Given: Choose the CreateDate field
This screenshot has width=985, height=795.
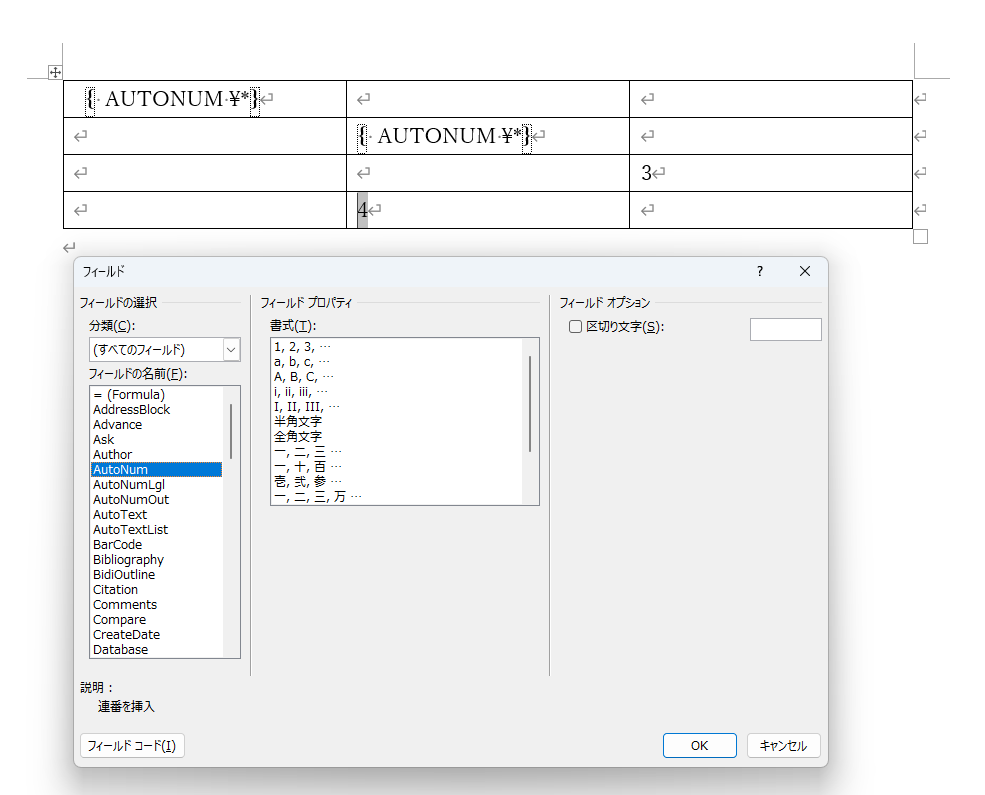Looking at the screenshot, I should (x=126, y=634).
